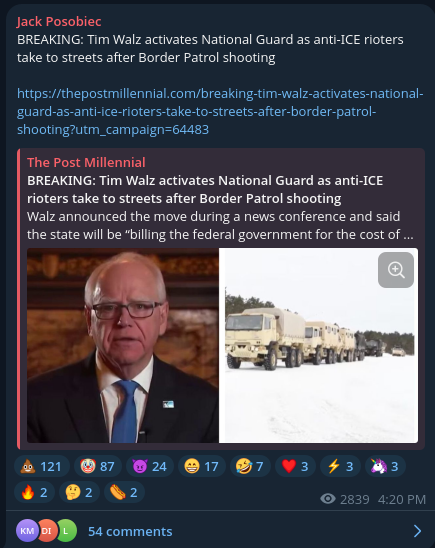Toggle the clown face reaction
Screen dimensions: 435x548
click(x=98, y=466)
